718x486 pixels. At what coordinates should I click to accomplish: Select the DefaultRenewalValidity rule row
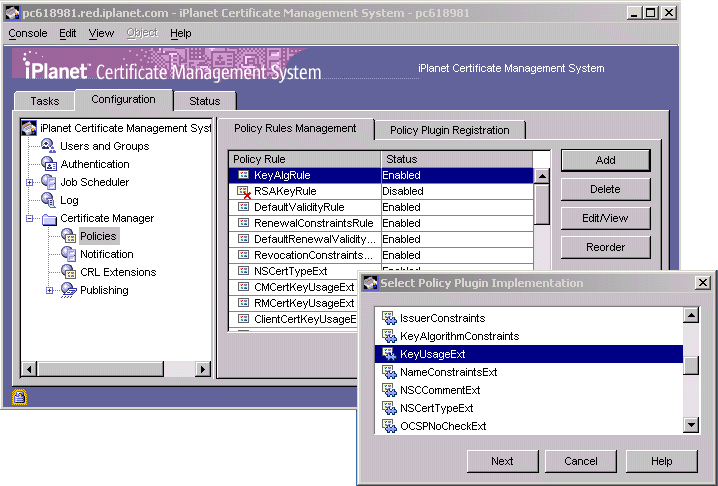381,239
